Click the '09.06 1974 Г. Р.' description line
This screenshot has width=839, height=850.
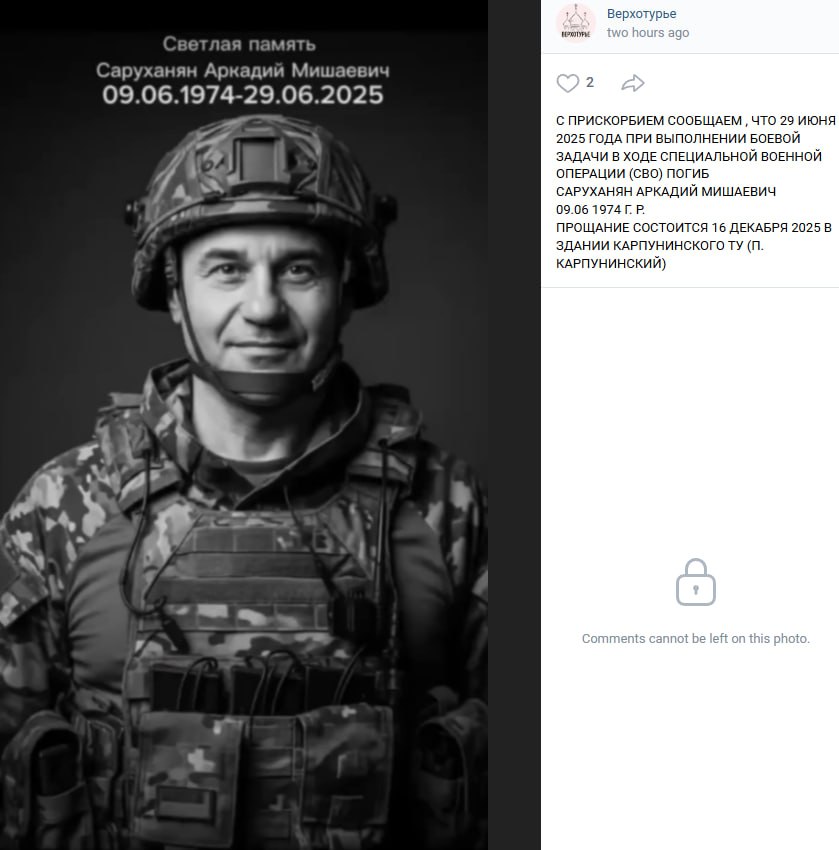click(x=601, y=210)
